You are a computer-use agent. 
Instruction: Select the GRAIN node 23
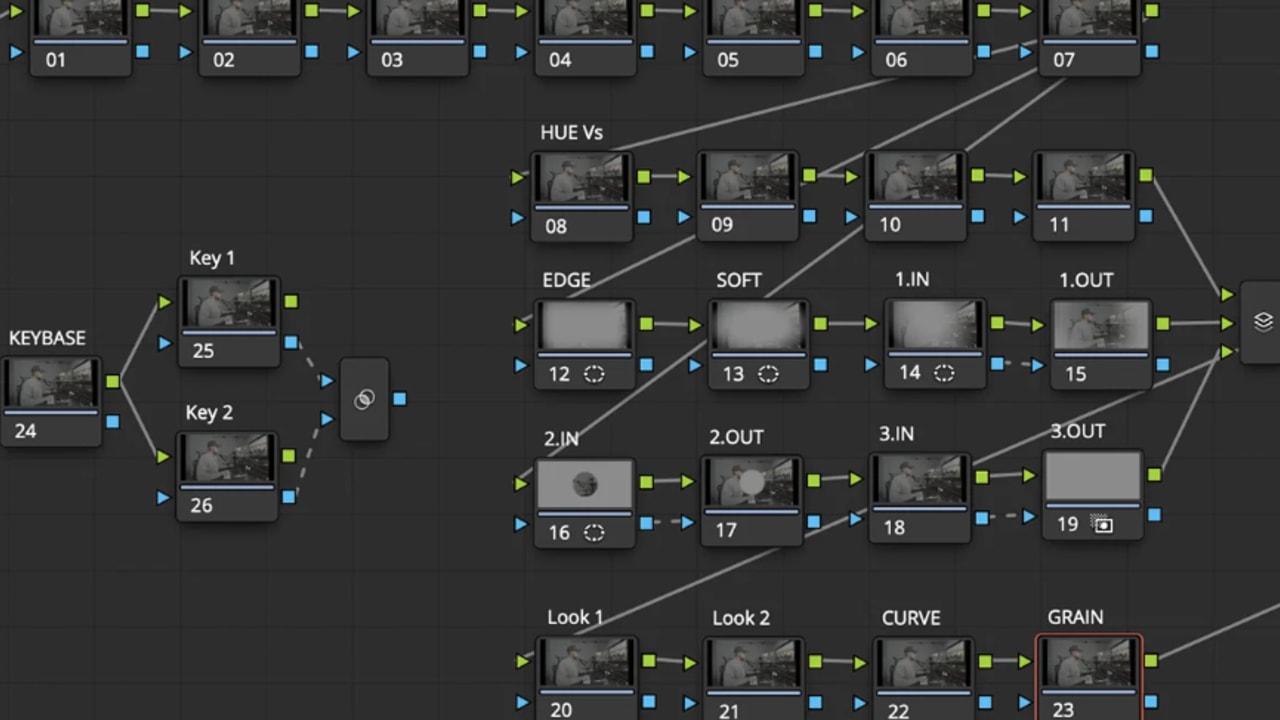coord(1089,678)
